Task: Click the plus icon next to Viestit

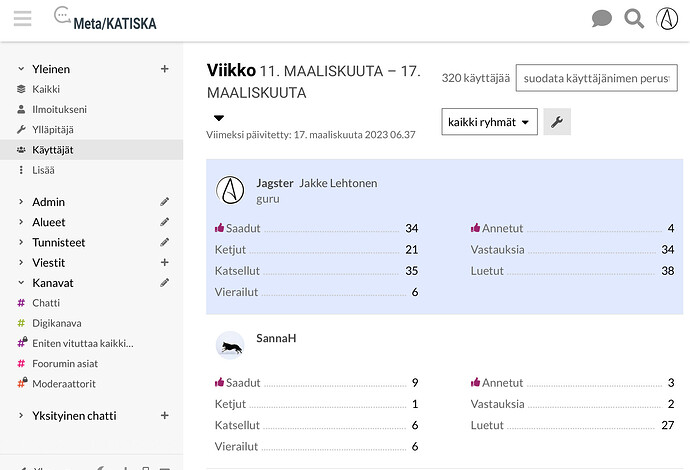Action: pyautogui.click(x=165, y=263)
